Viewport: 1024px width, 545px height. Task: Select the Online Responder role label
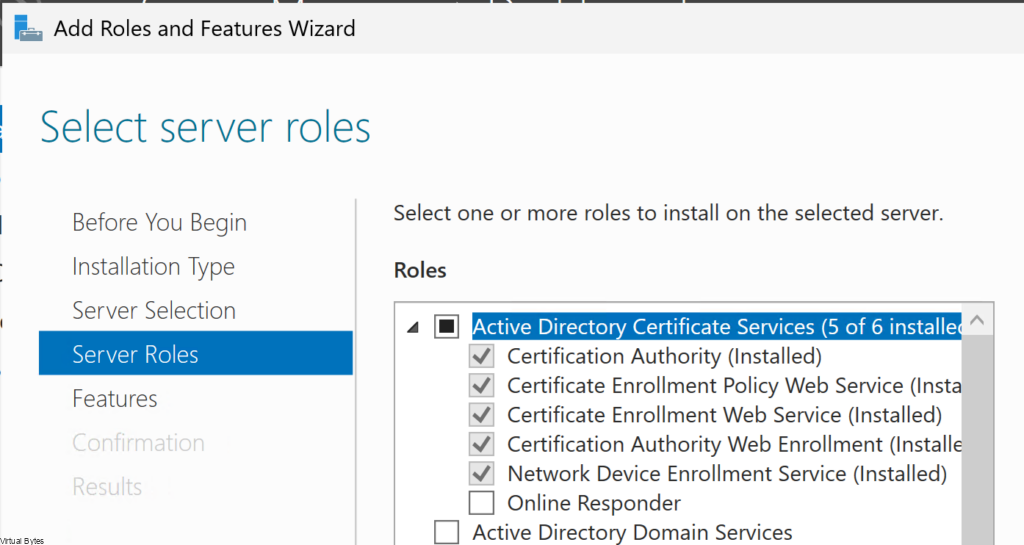click(594, 503)
